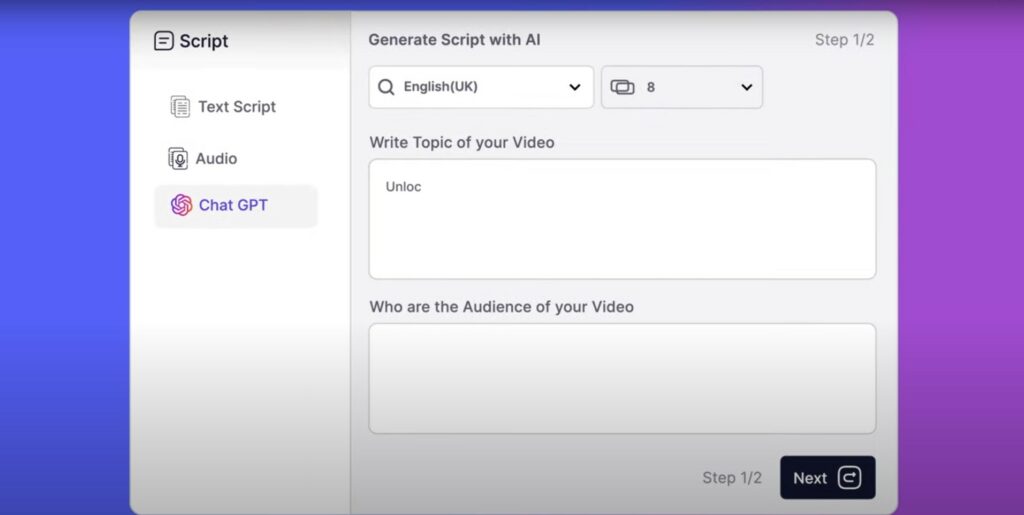Click the arrow icon inside Next button
Viewport: 1024px width, 515px height.
pos(849,478)
